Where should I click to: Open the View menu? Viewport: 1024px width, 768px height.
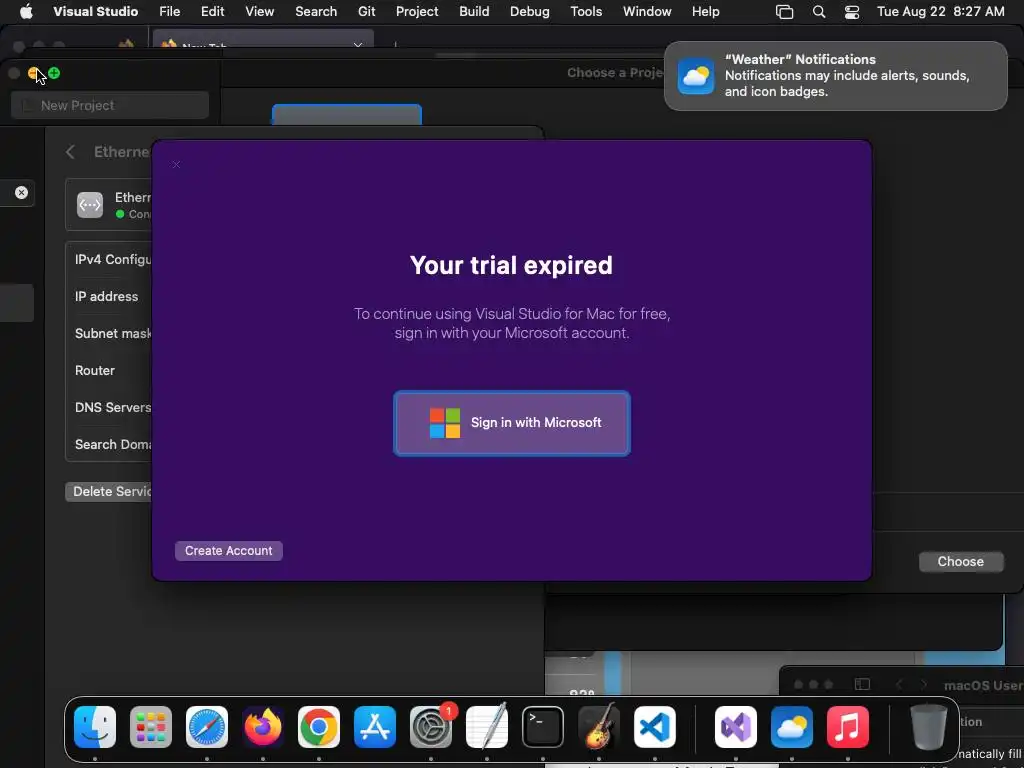(259, 11)
